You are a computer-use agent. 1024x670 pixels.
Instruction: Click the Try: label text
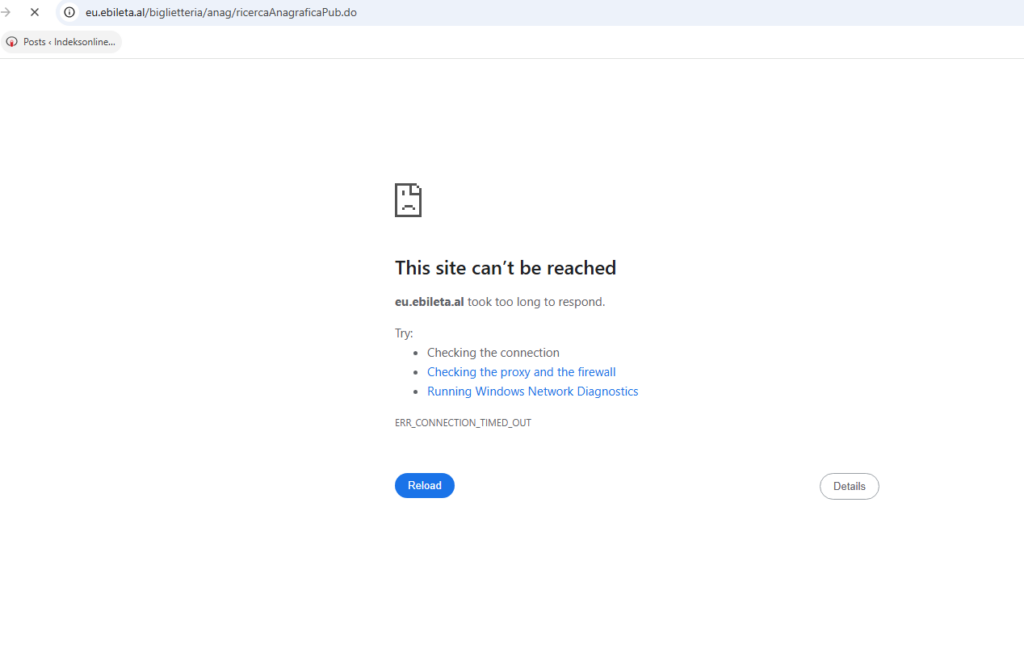404,334
